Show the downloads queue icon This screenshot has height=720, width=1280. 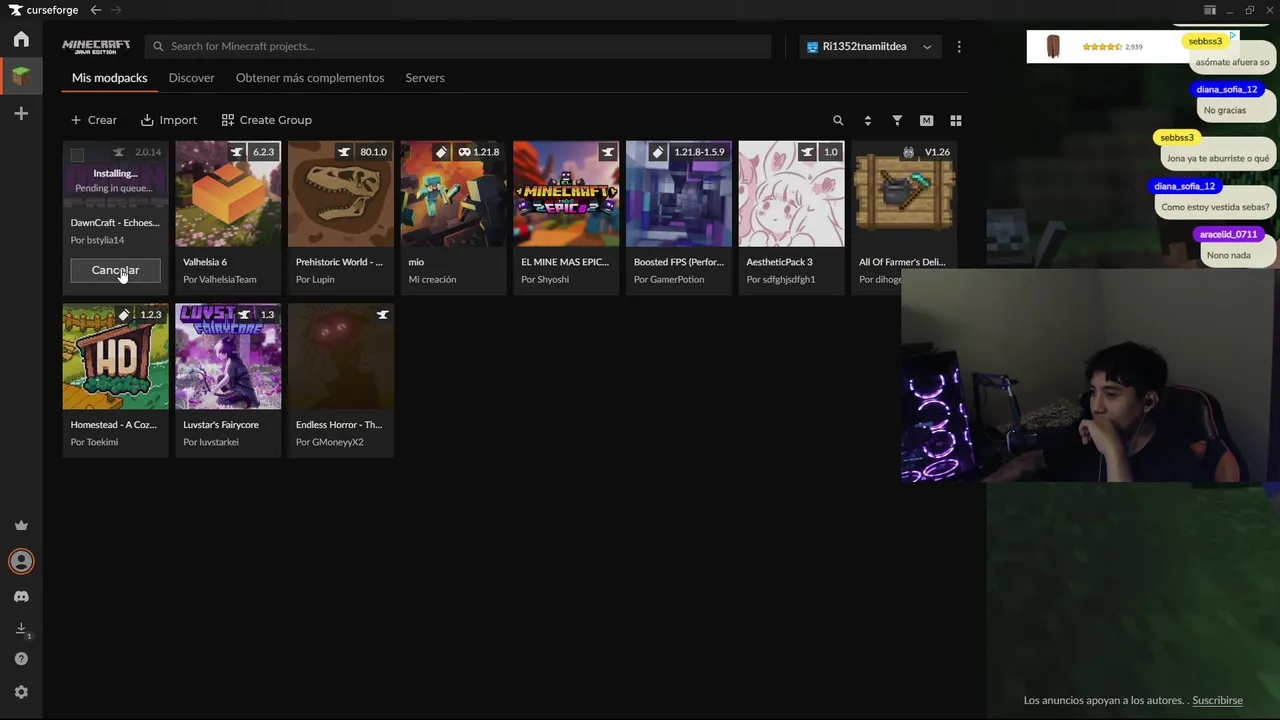point(21,629)
